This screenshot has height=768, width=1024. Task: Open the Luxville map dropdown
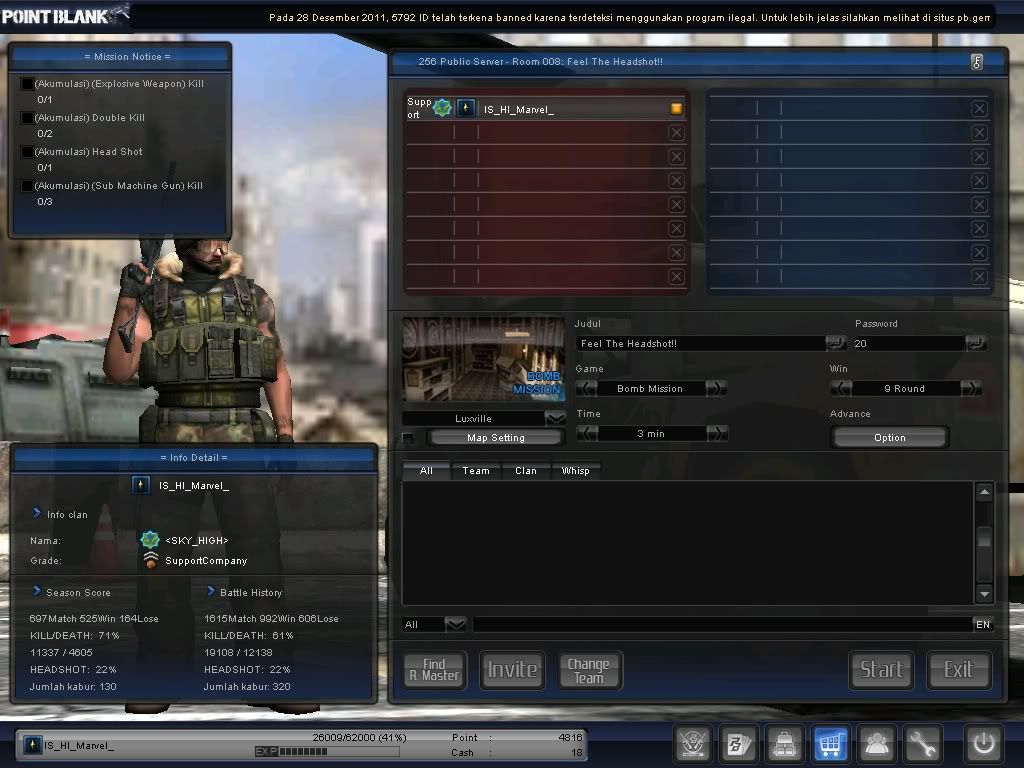(x=555, y=419)
